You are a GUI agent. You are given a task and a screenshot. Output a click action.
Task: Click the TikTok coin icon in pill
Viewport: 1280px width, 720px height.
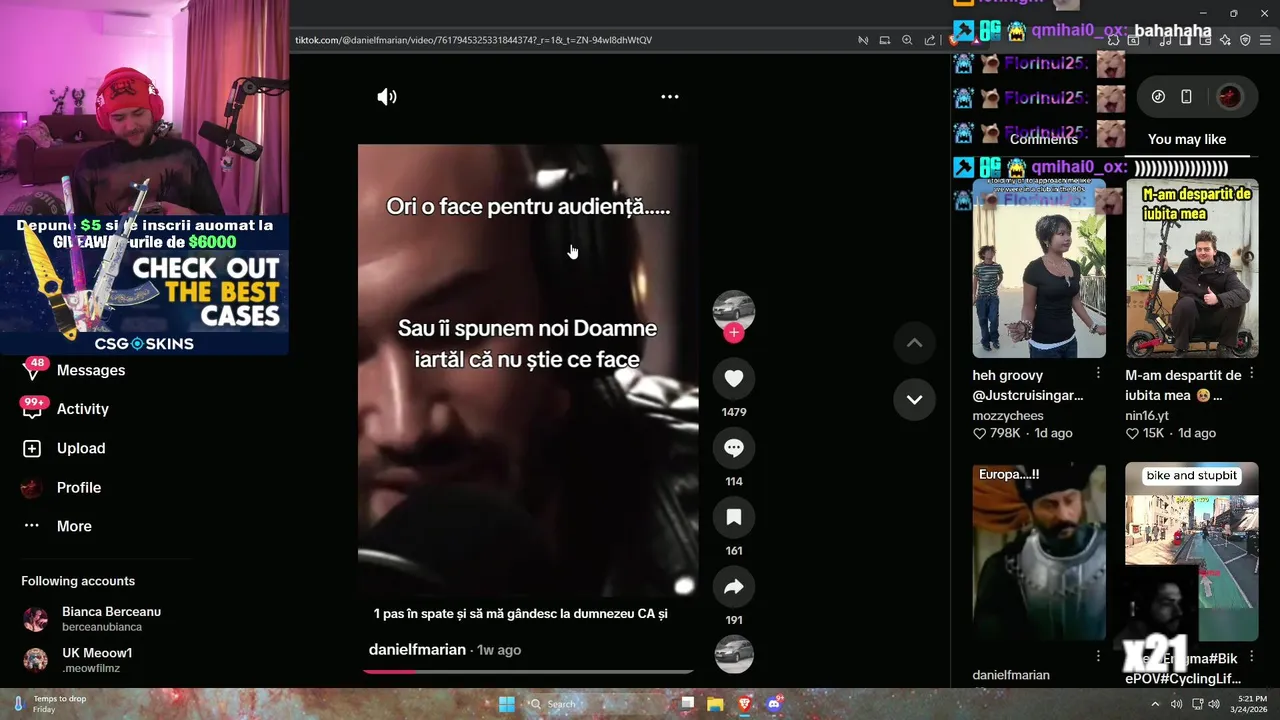(1158, 97)
